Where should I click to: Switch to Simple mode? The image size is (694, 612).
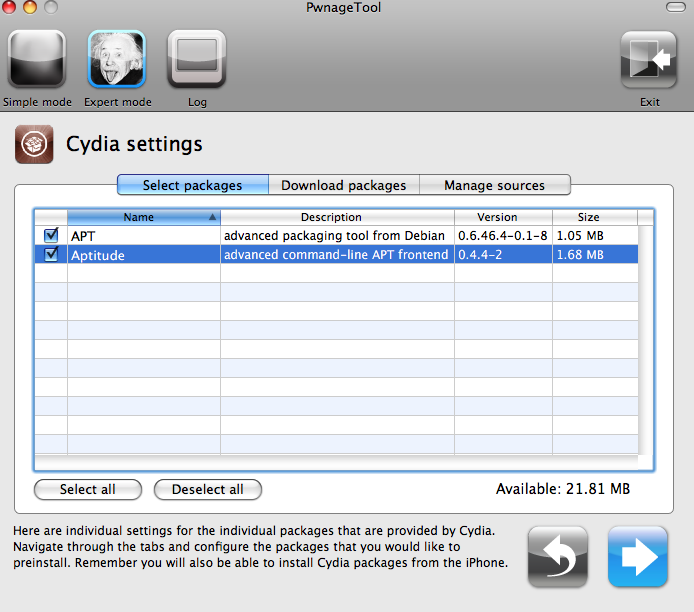tap(36, 61)
